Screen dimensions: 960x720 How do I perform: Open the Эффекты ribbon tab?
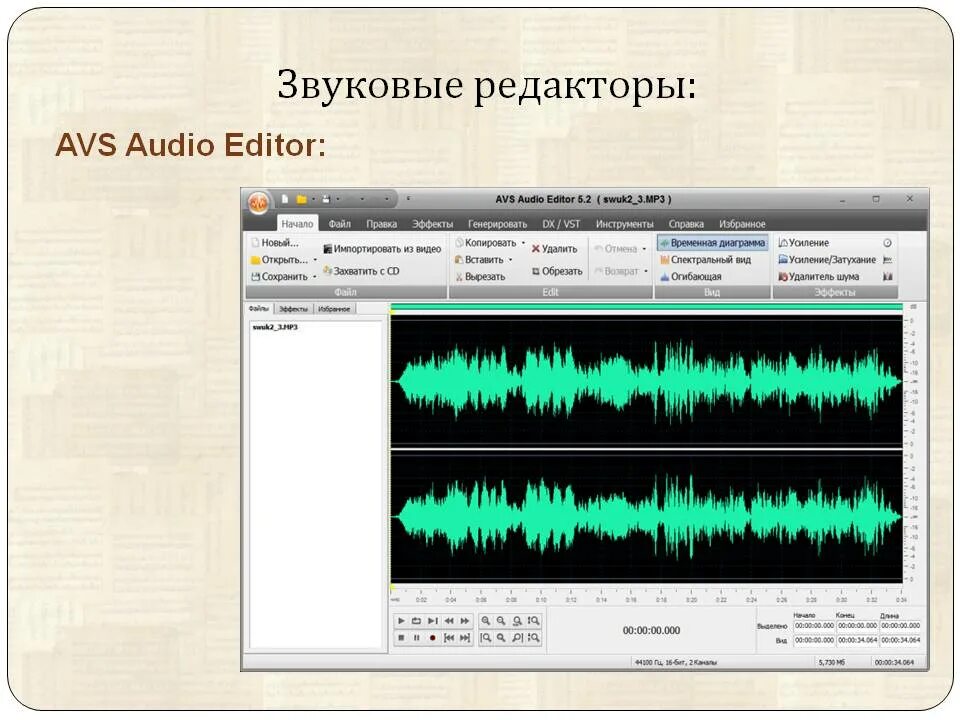pyautogui.click(x=432, y=224)
